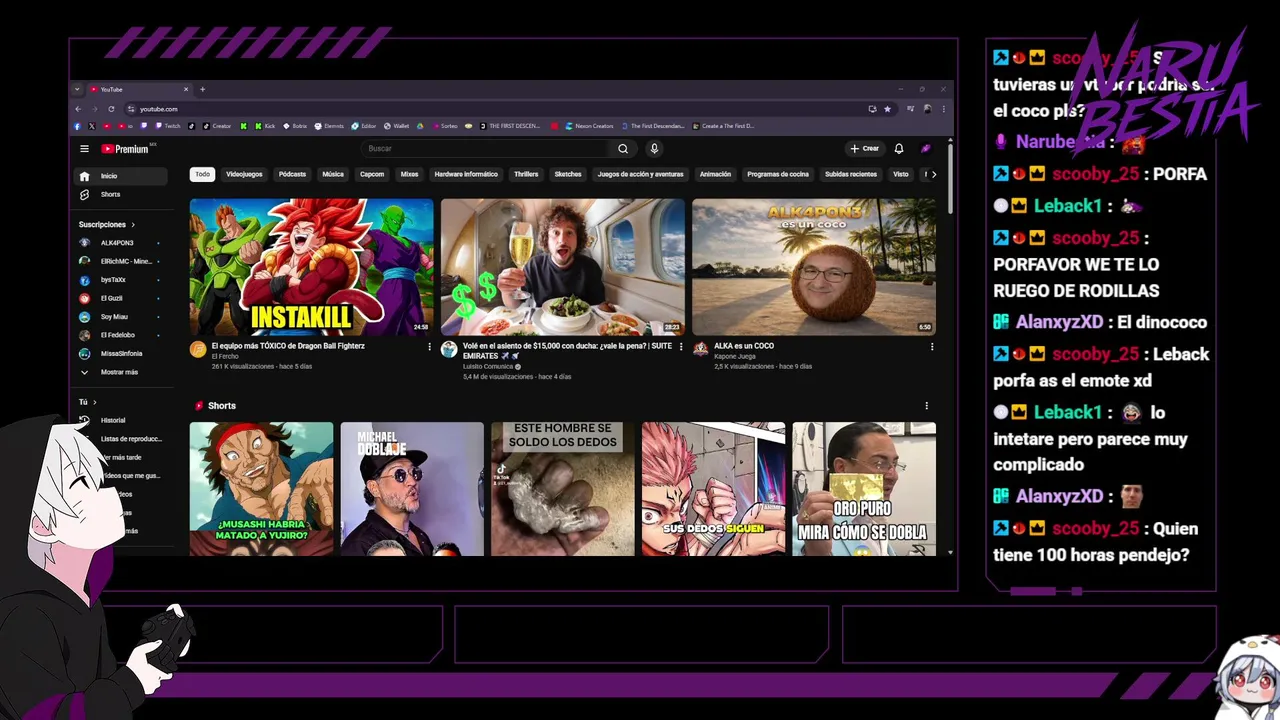Expand the Suscripciones section chevron

point(132,225)
